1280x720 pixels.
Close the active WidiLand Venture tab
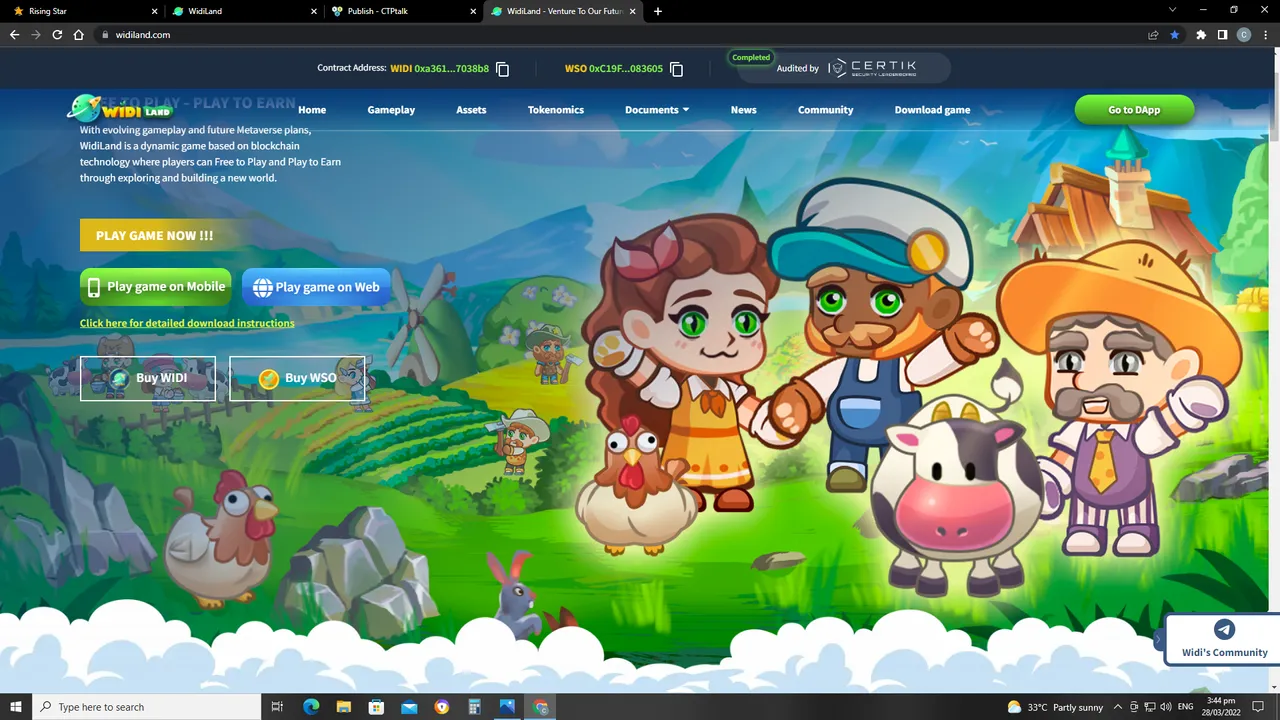click(632, 11)
